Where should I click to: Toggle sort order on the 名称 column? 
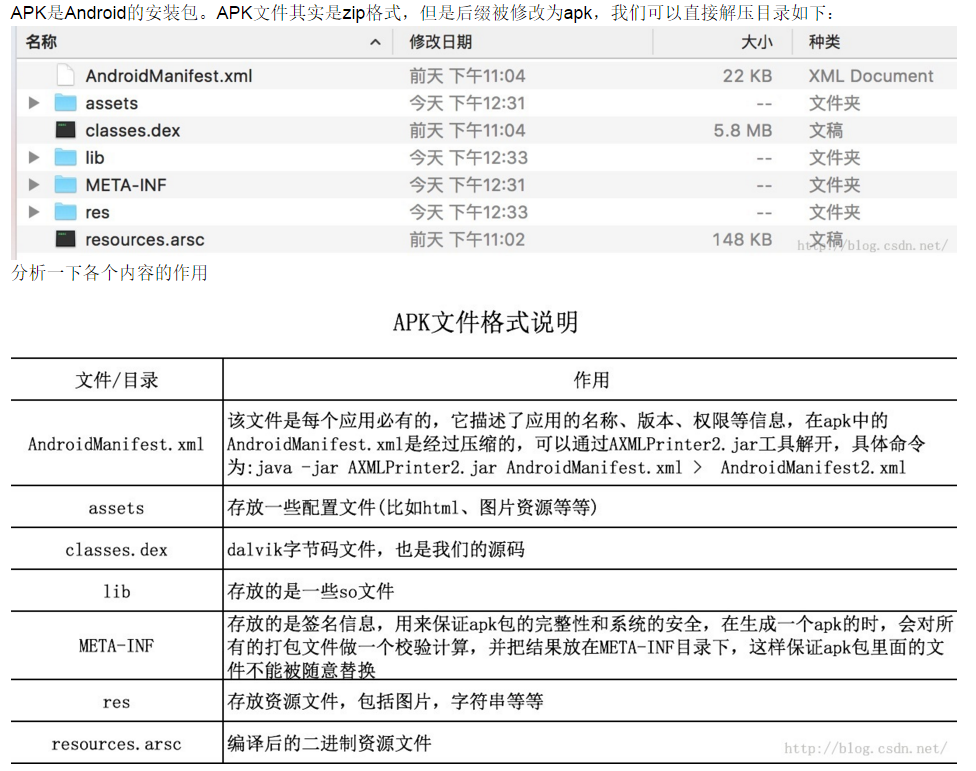click(42, 42)
